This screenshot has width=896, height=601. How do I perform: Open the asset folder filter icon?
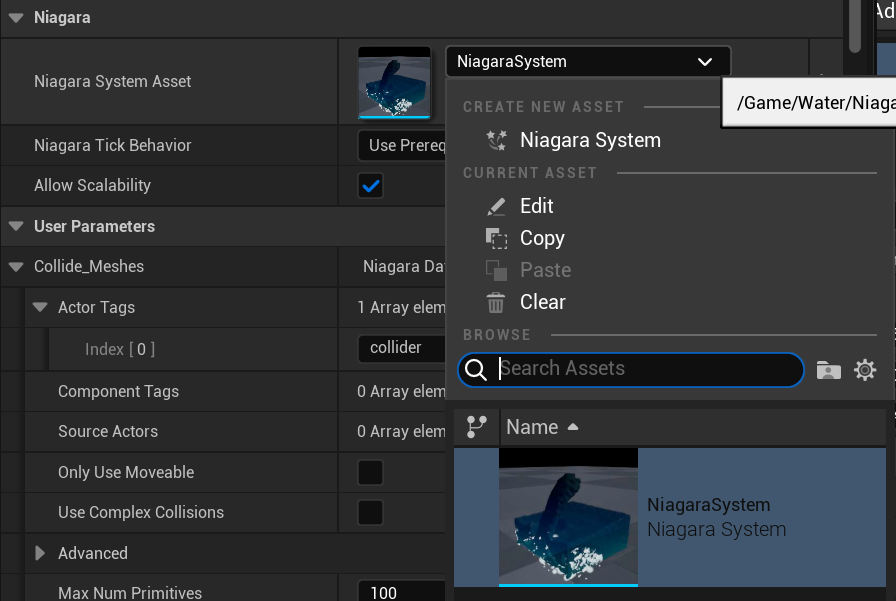(829, 370)
